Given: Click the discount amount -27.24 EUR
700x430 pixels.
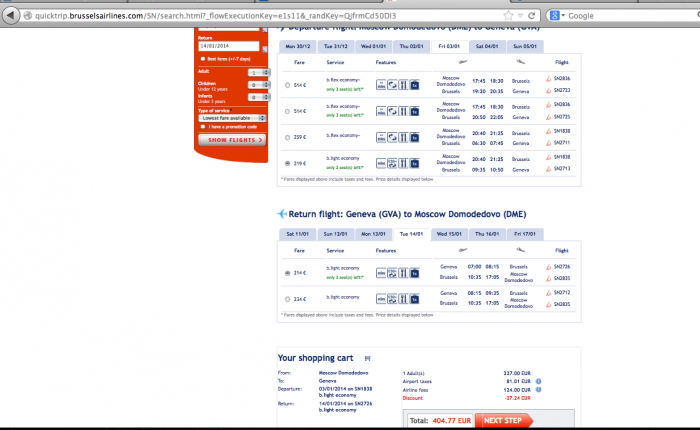Looking at the screenshot, I should point(517,398).
